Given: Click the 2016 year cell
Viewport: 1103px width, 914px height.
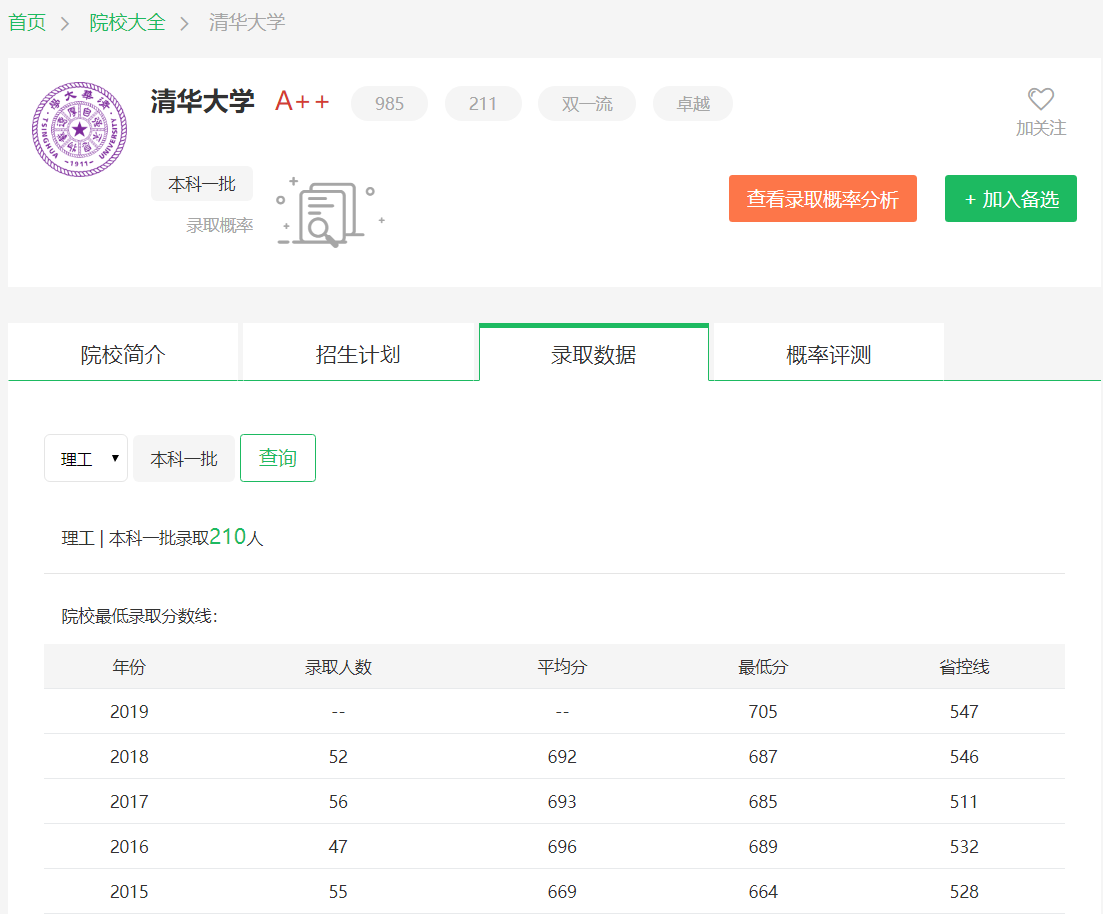Looking at the screenshot, I should tap(129, 846).
